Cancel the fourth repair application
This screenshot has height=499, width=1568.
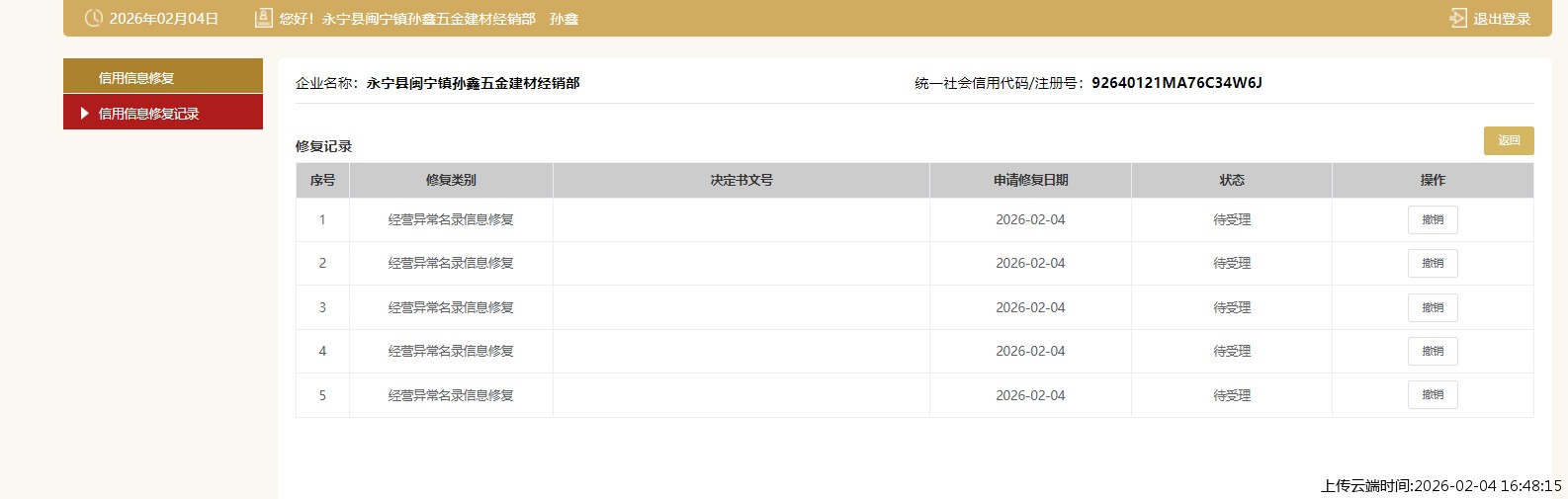[1432, 351]
